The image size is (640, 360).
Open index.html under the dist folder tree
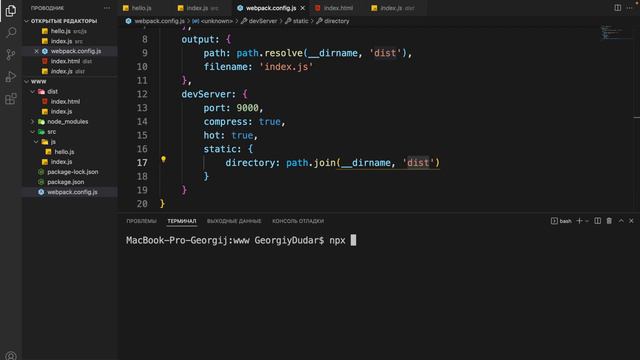(x=70, y=102)
